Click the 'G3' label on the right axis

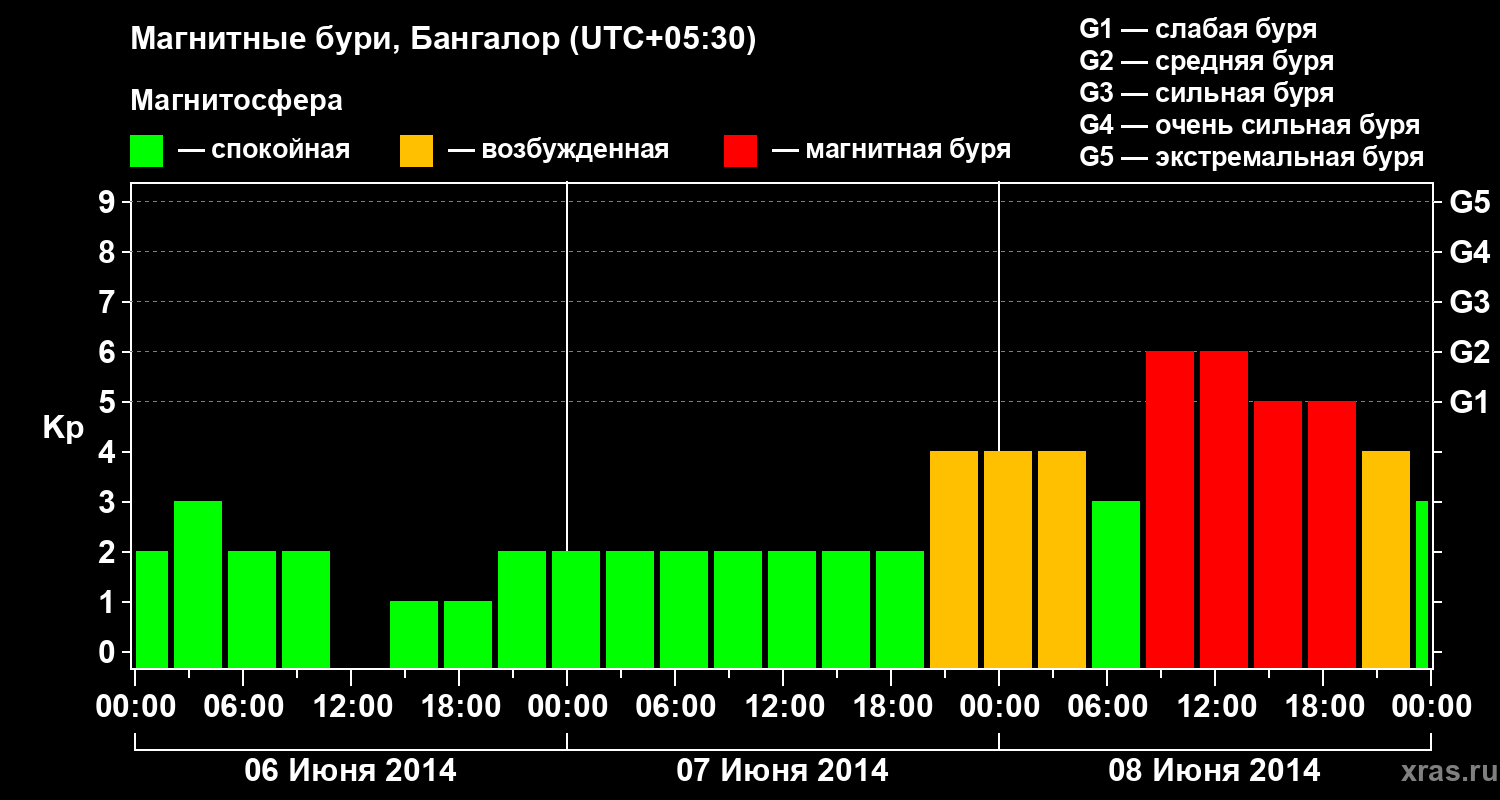pos(1469,302)
